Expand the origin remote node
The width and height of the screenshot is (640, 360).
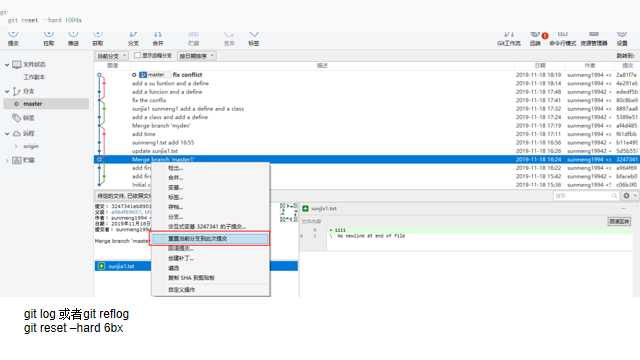tap(16, 146)
